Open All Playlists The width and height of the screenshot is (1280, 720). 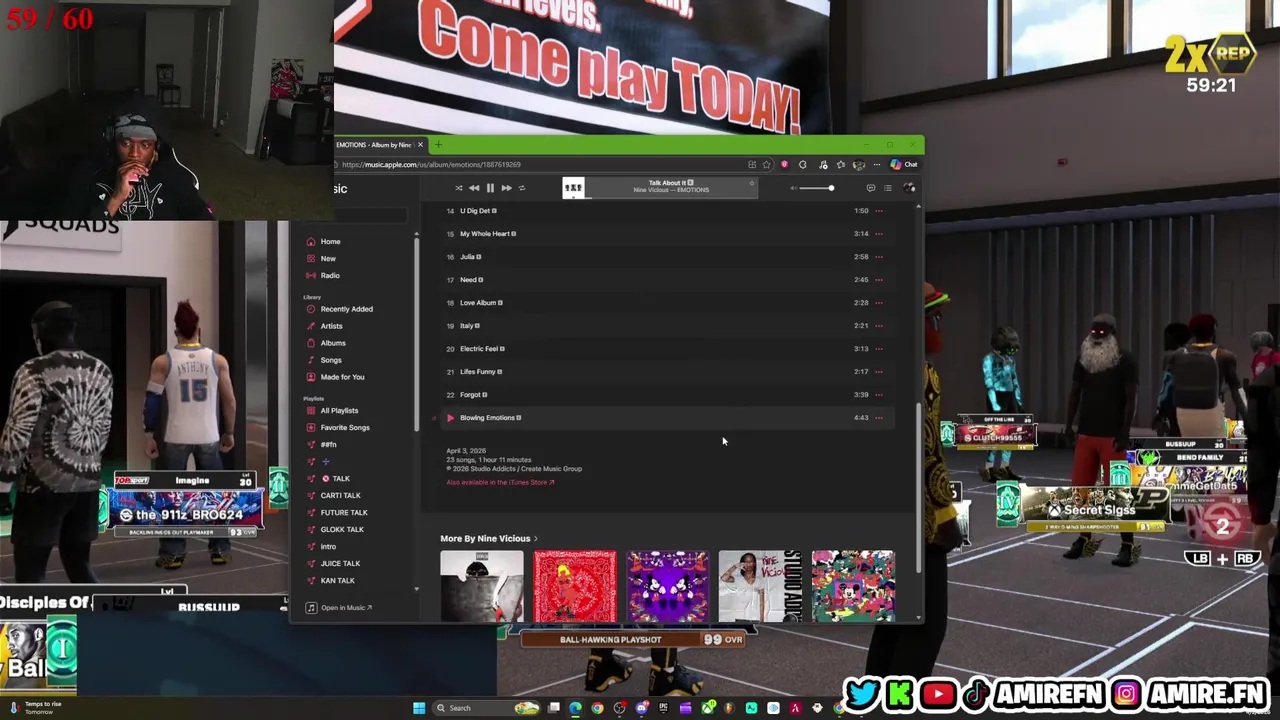(x=339, y=411)
